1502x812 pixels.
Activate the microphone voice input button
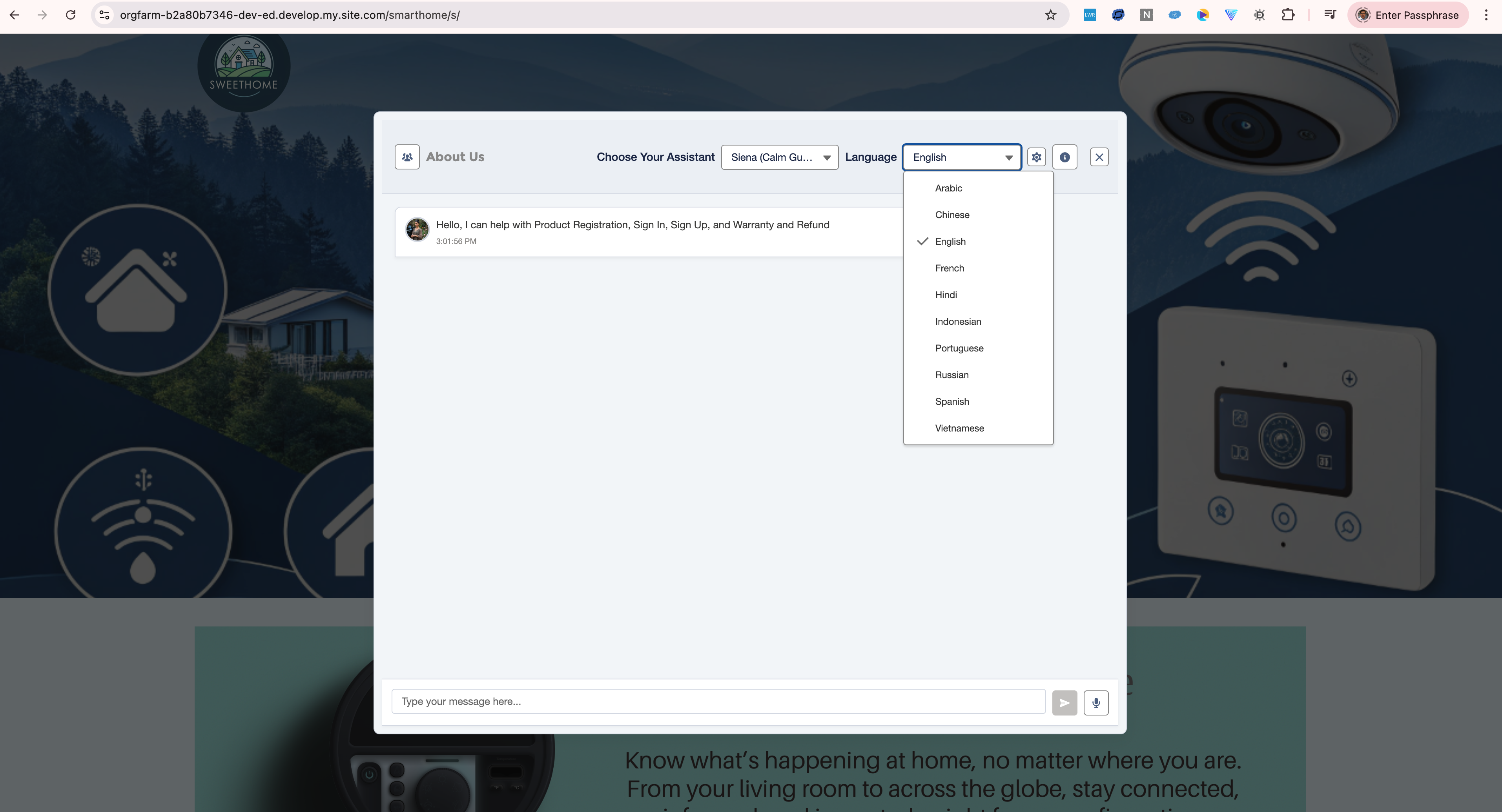(1096, 703)
